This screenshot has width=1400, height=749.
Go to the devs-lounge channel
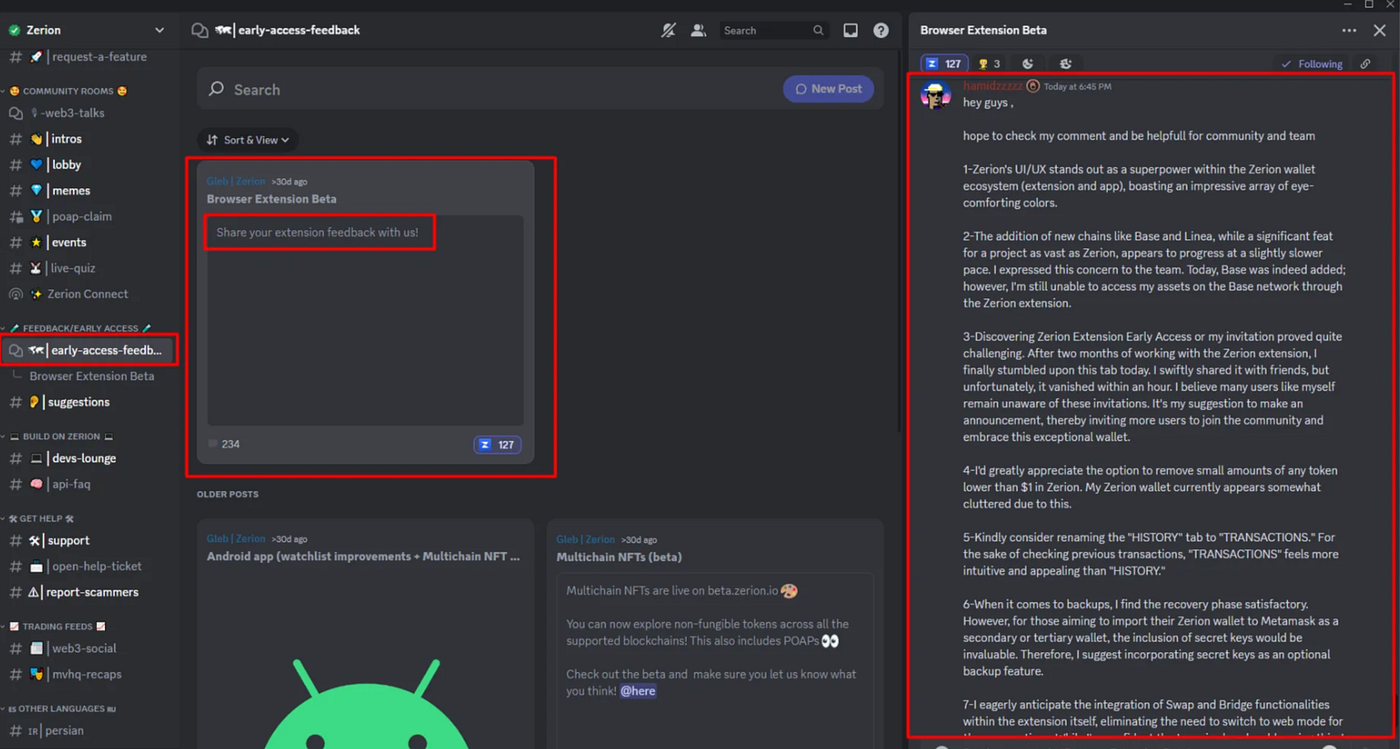[89, 459]
